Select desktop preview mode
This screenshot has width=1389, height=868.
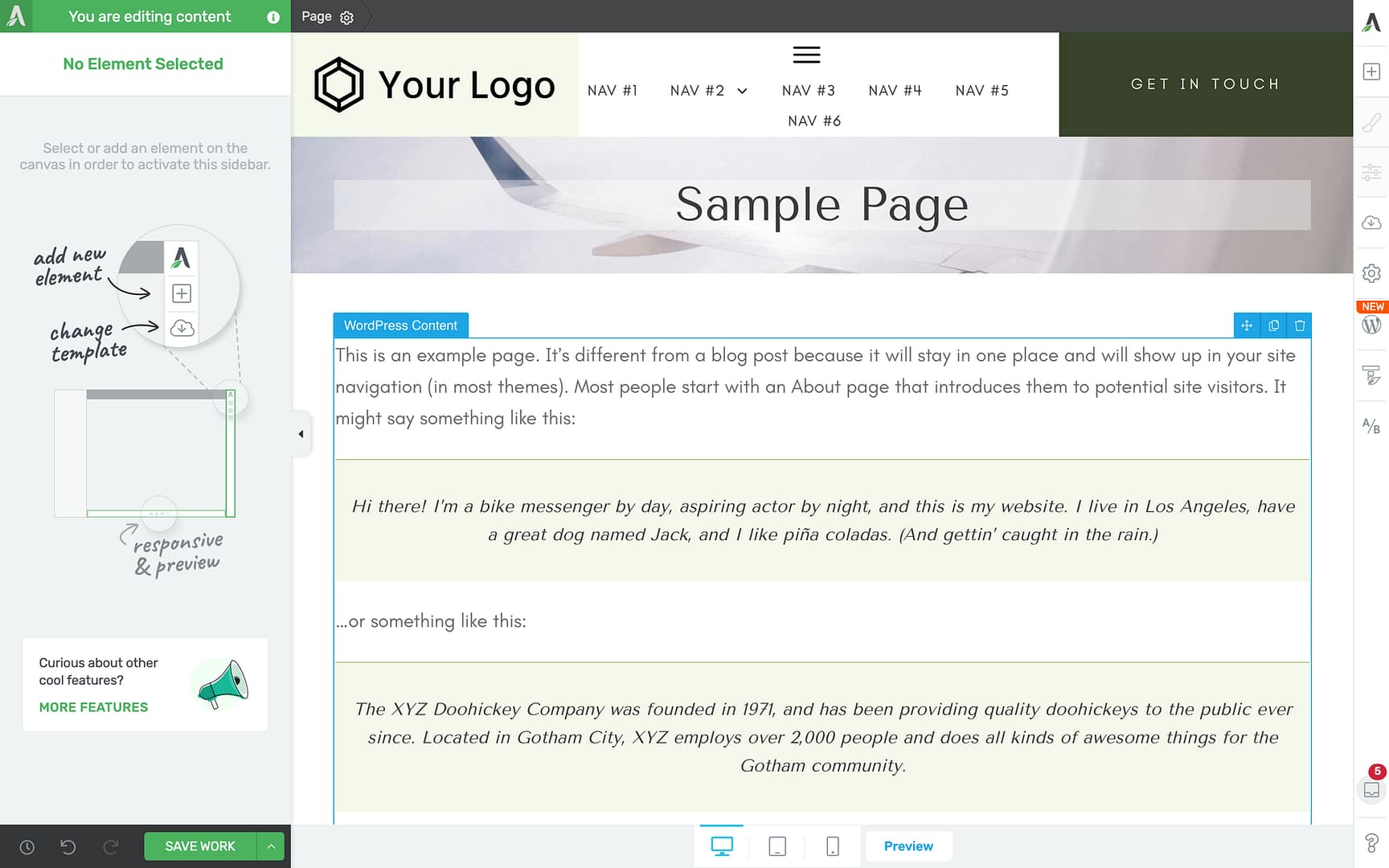721,845
